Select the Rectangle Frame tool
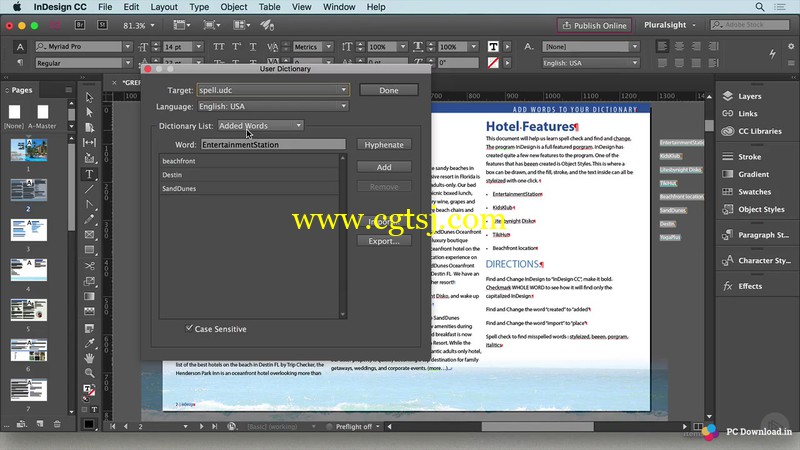 89,235
